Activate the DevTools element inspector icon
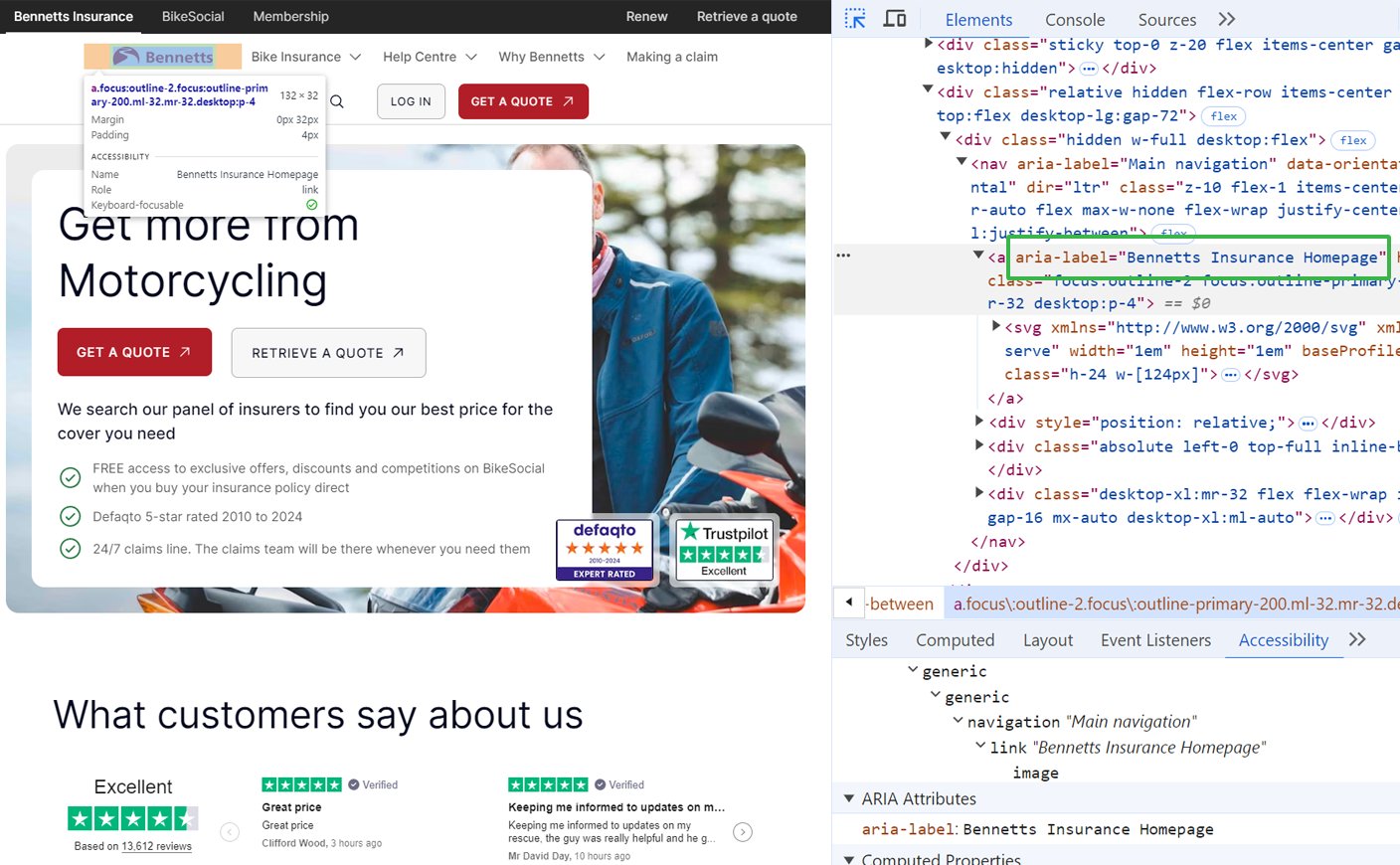 (x=855, y=19)
